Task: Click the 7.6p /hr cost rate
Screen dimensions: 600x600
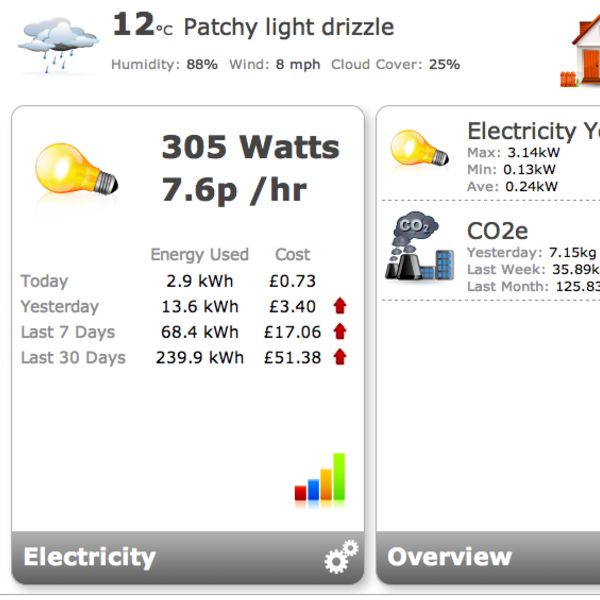Action: pyautogui.click(x=234, y=190)
